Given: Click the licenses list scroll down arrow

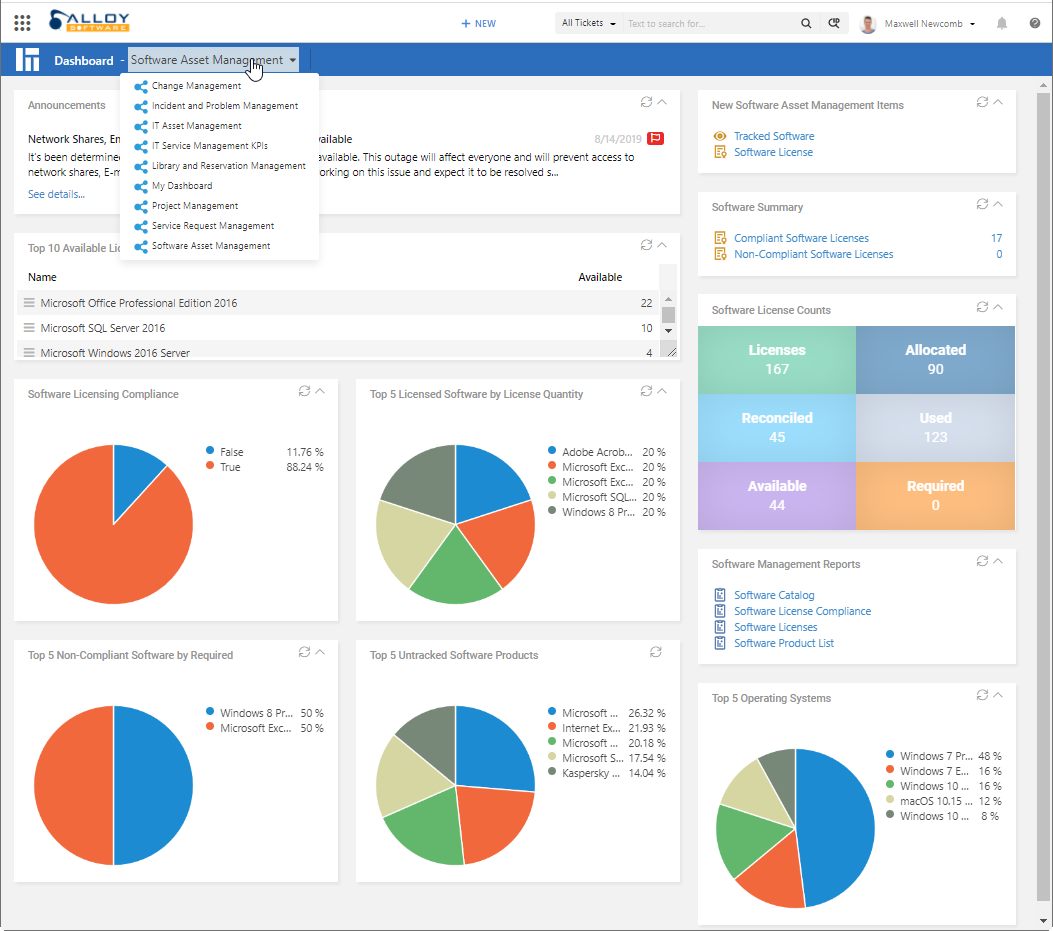Looking at the screenshot, I should pyautogui.click(x=668, y=330).
